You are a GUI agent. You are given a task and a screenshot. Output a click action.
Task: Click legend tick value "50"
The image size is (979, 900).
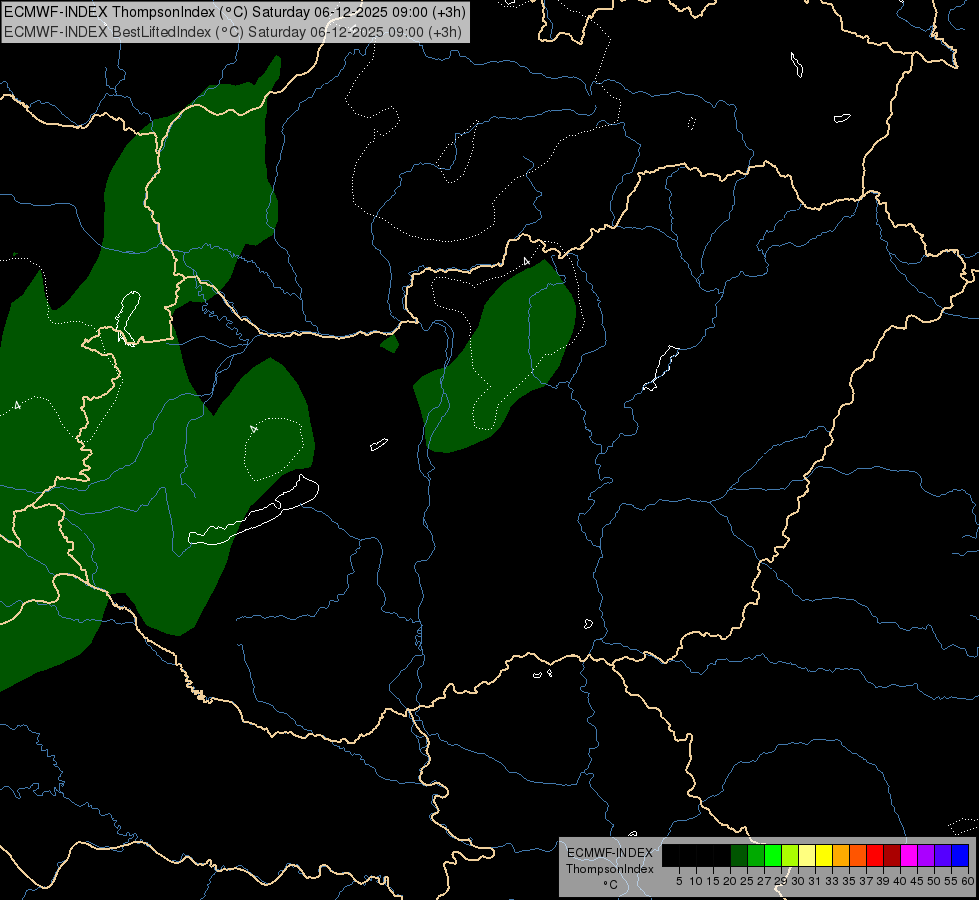point(934,881)
